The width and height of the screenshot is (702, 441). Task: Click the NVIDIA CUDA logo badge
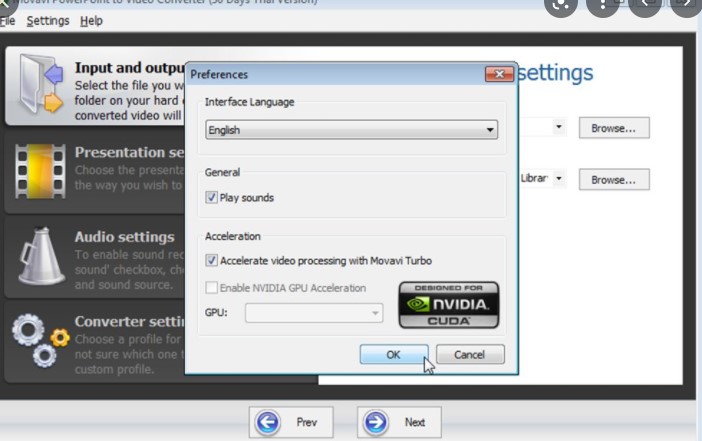[x=449, y=305]
